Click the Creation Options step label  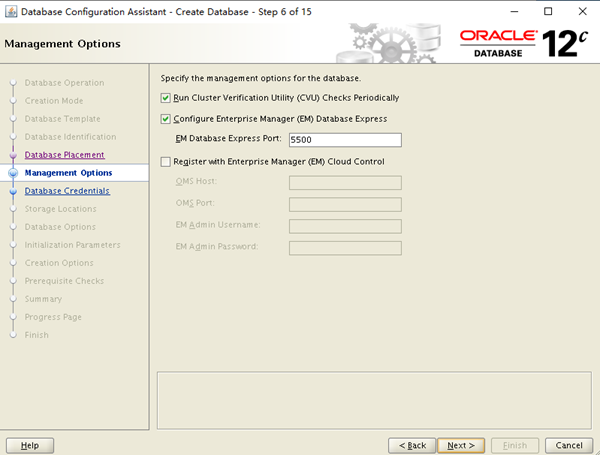point(59,263)
